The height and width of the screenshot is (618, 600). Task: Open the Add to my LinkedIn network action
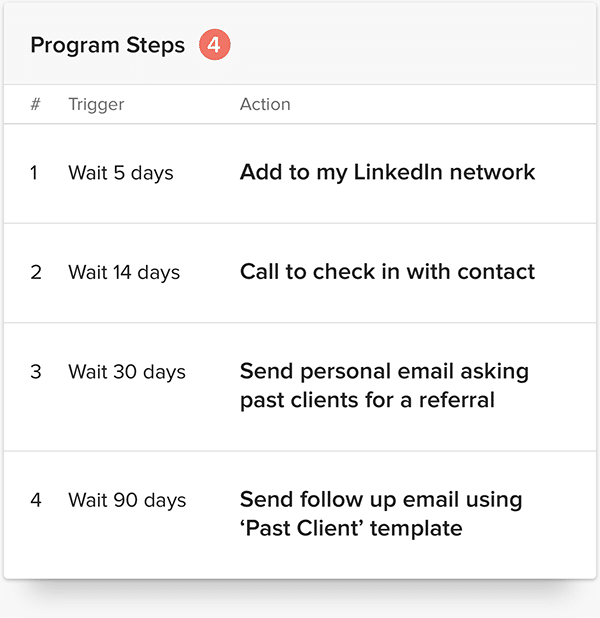point(387,172)
